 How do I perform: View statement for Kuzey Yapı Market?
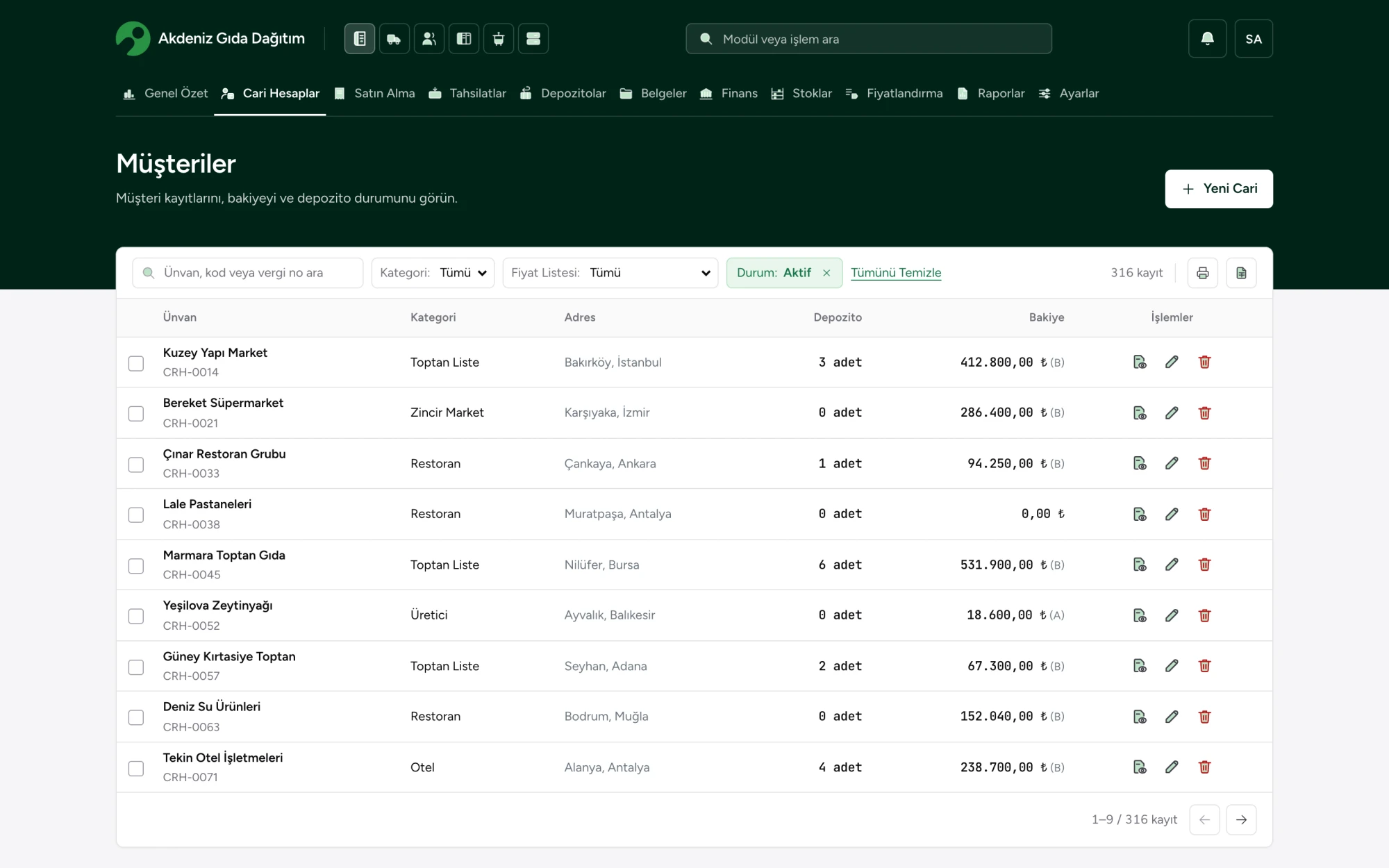(1140, 362)
